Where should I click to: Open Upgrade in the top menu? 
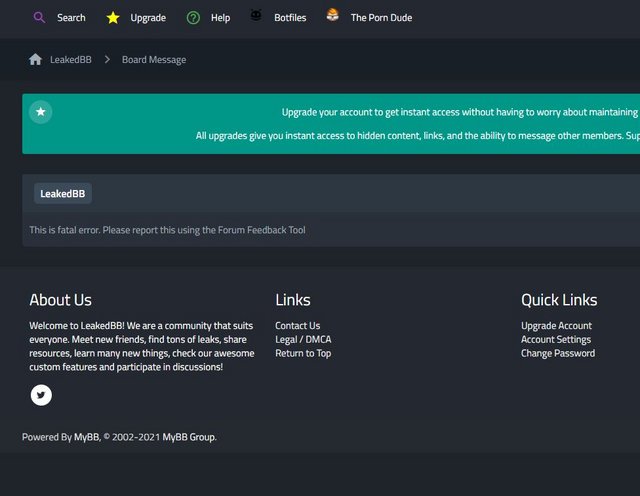coord(148,18)
